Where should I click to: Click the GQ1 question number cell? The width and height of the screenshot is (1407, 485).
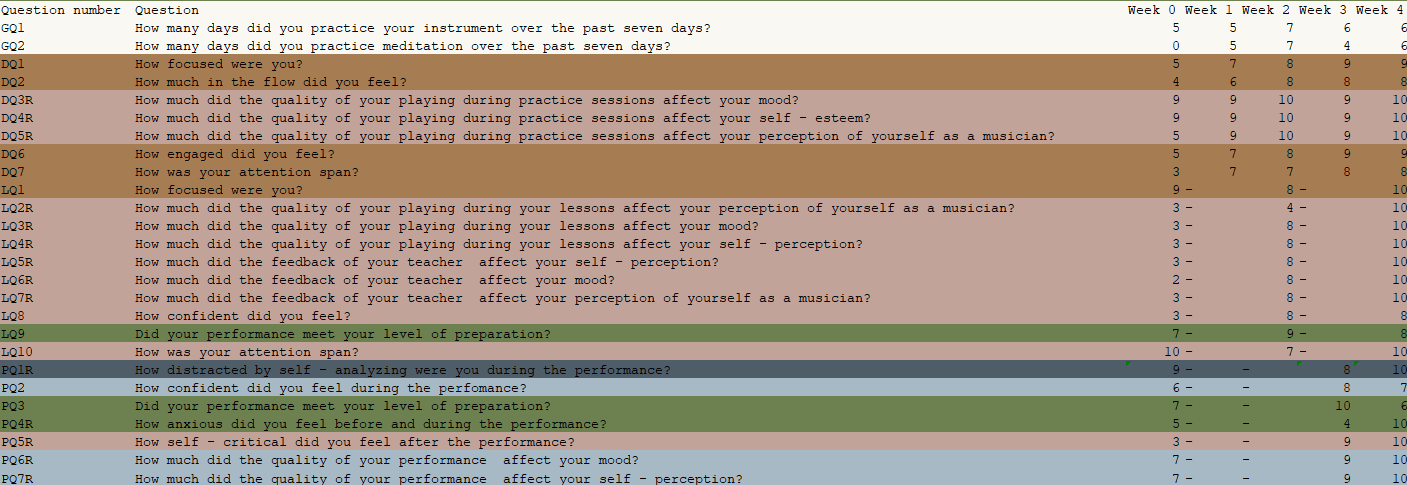coord(13,28)
